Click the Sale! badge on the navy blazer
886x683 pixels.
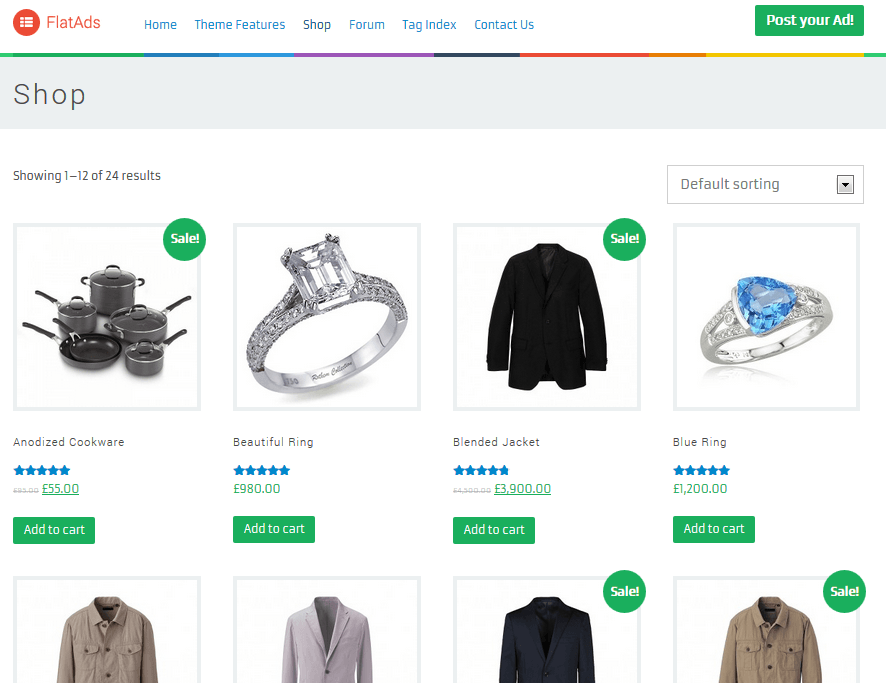click(x=624, y=591)
